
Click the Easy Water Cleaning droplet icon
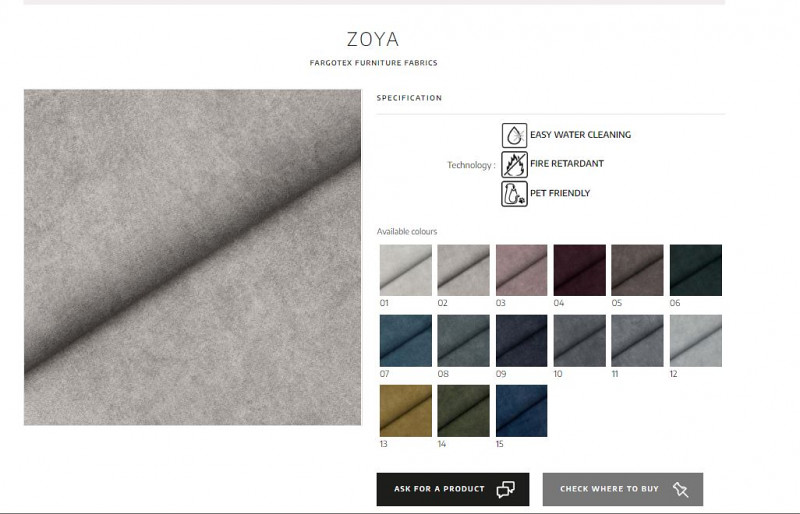514,135
